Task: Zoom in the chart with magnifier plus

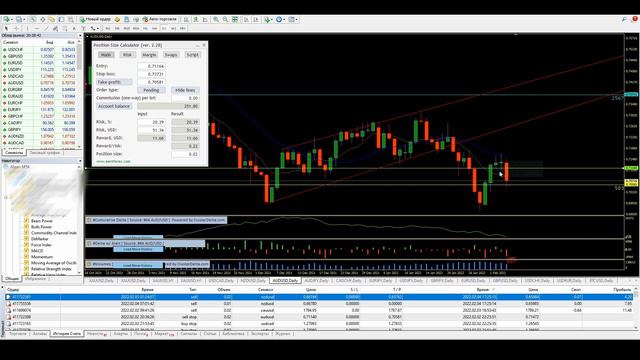Action: pyautogui.click(x=216, y=19)
